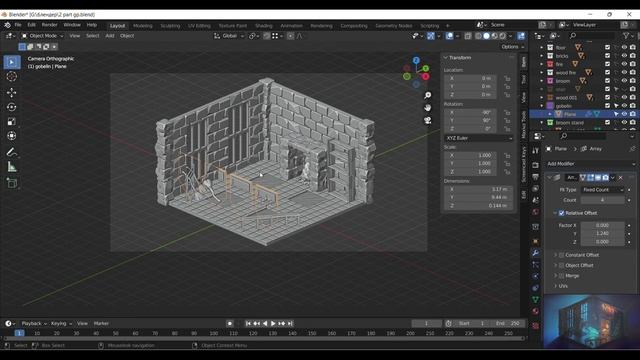Image resolution: width=640 pixels, height=360 pixels.
Task: Click the viewport zoom magnifier icon
Action: tap(427, 95)
